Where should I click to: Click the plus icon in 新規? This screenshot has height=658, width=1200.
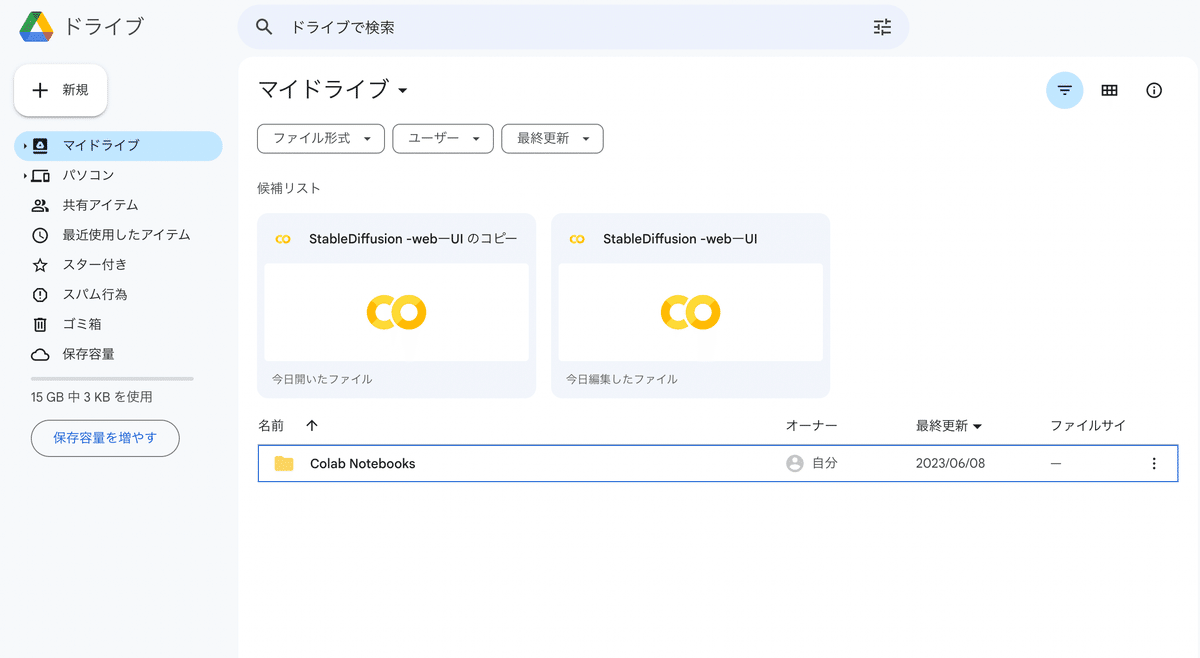pos(40,90)
